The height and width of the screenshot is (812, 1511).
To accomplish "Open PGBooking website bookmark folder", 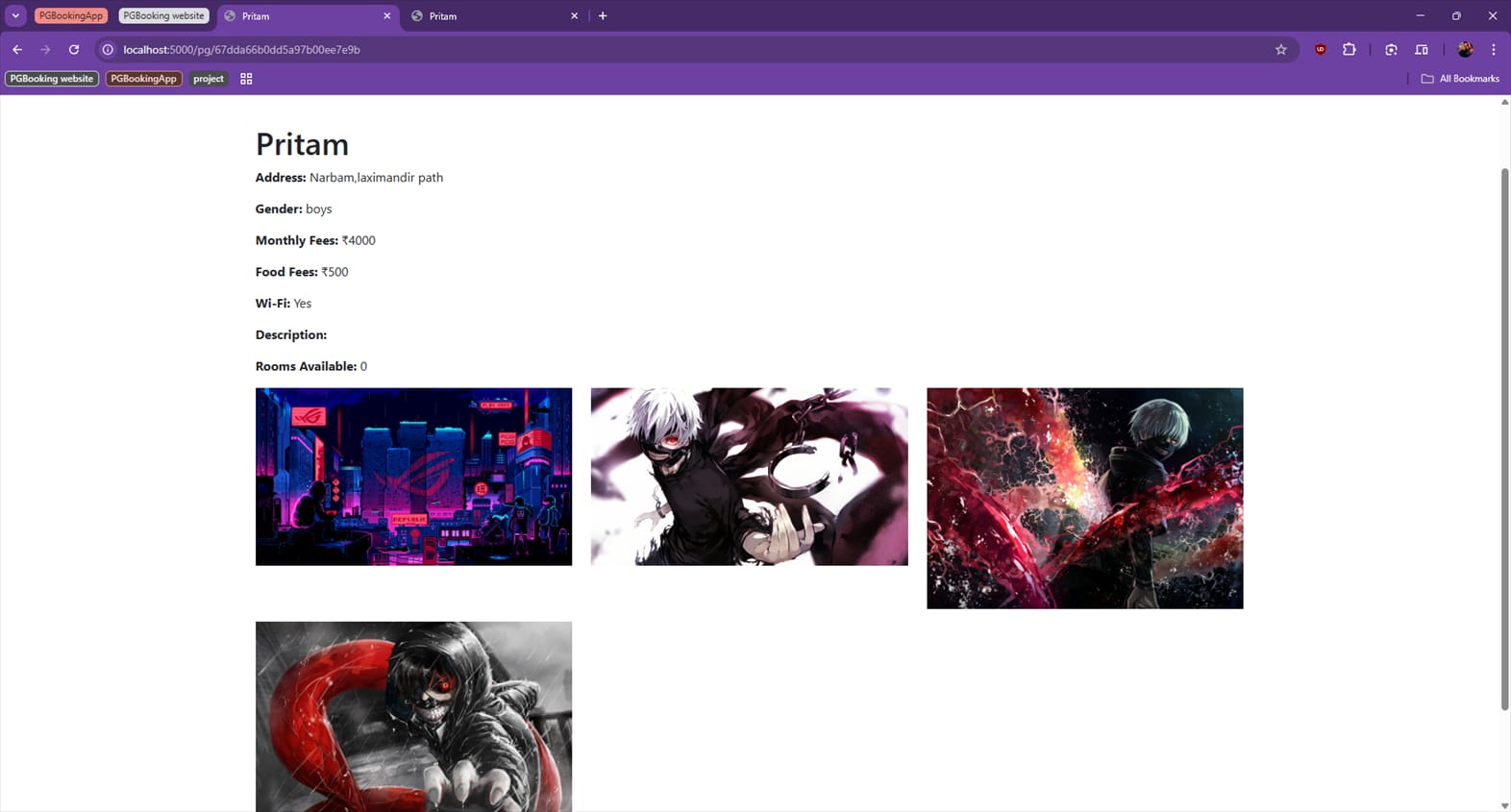I will 52,79.
